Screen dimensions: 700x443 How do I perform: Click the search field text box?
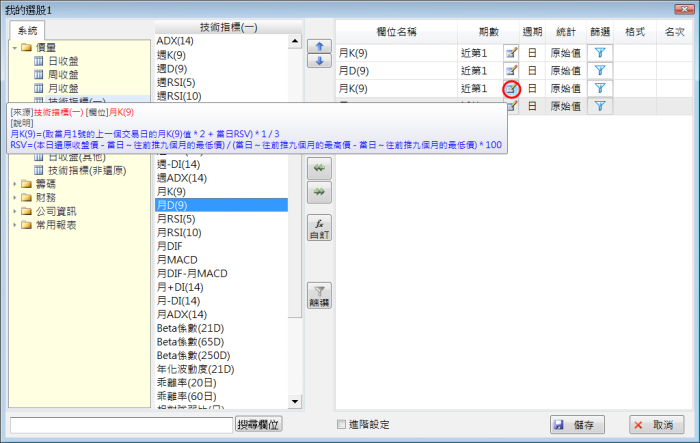(x=121, y=425)
